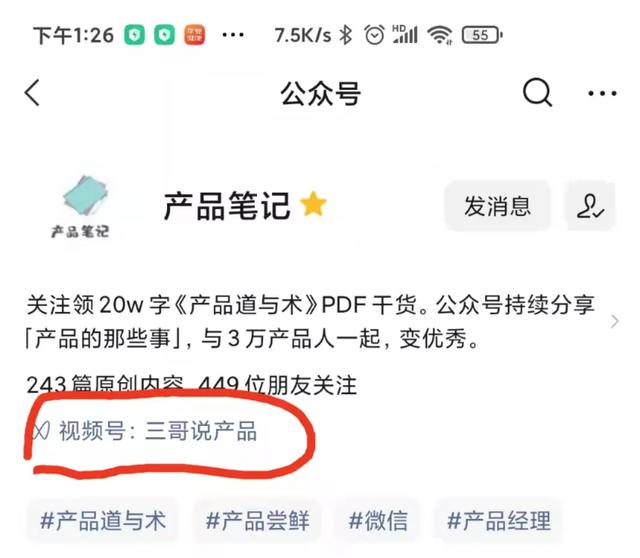Tap the followed-user icon button

point(590,206)
